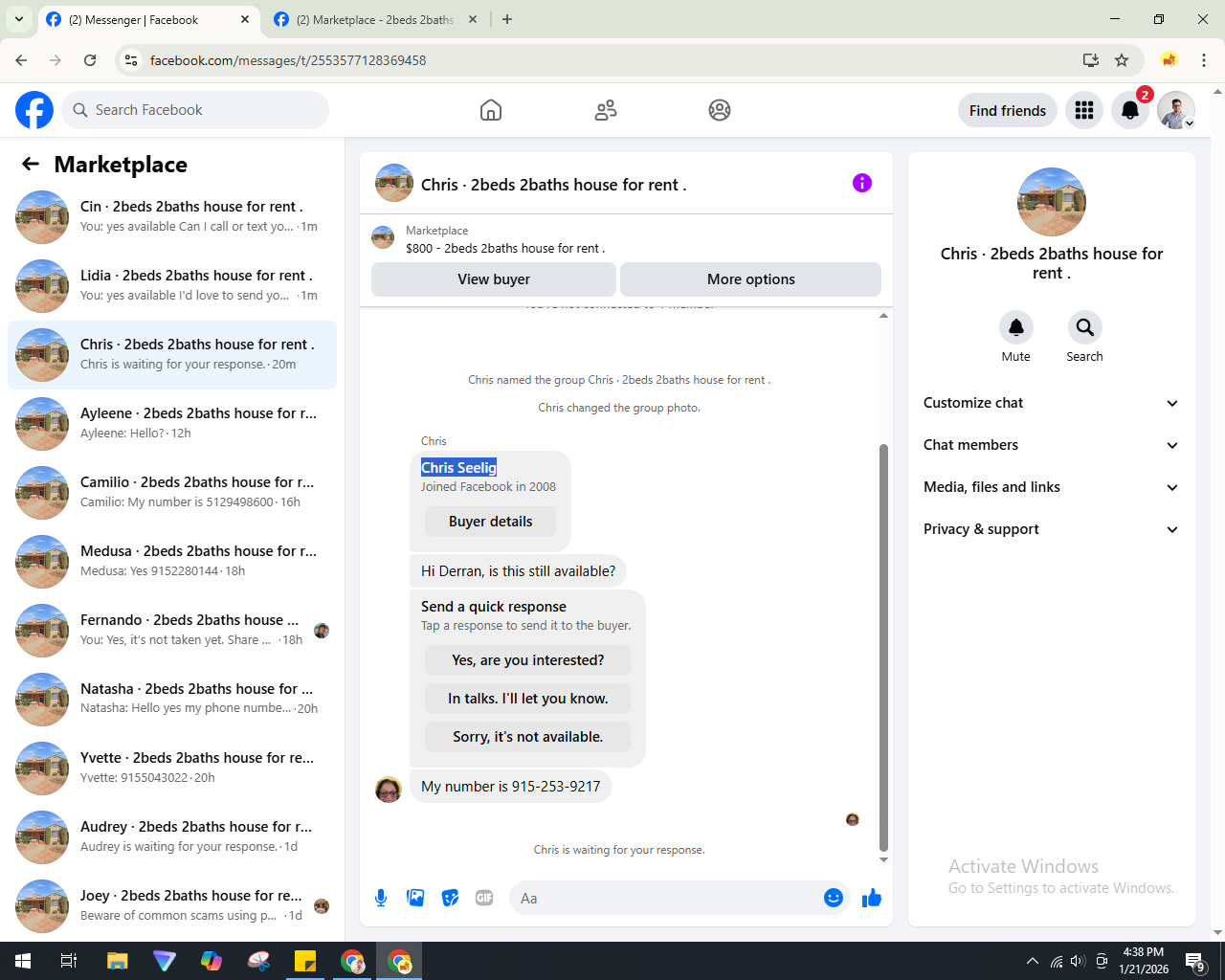Open conversation information purple icon
The image size is (1225, 980).
pos(862,183)
